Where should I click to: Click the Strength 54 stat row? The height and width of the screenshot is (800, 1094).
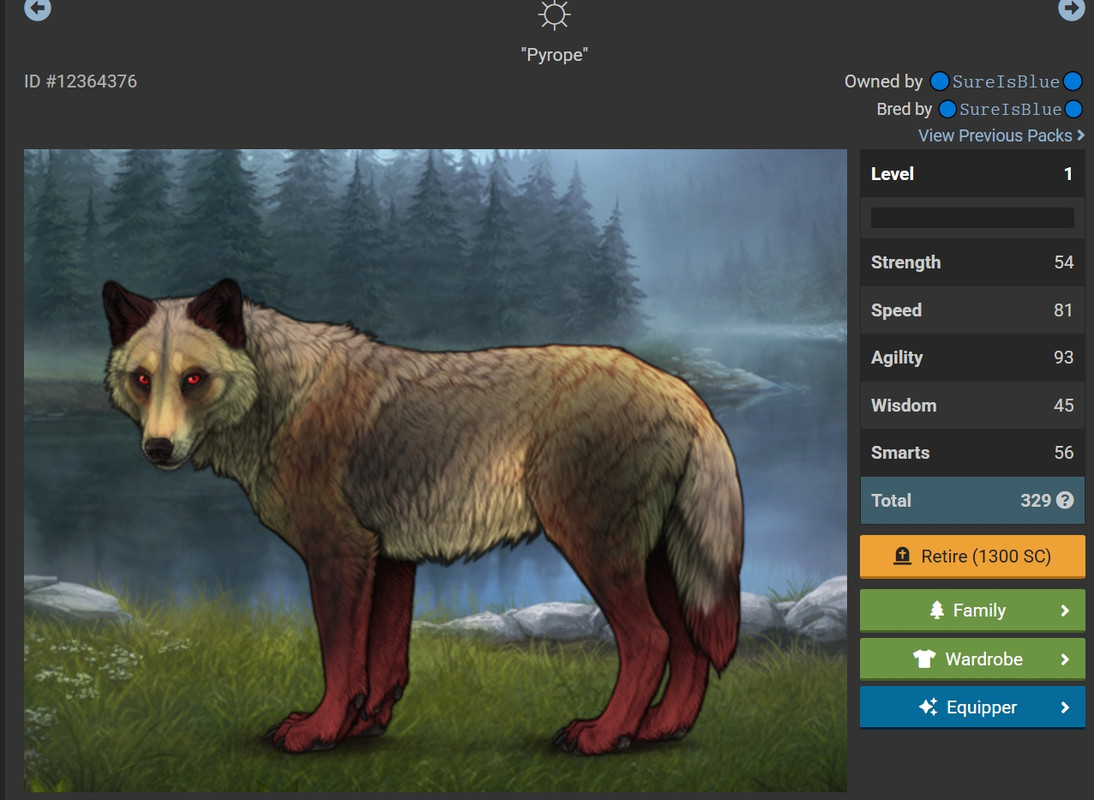click(x=972, y=262)
